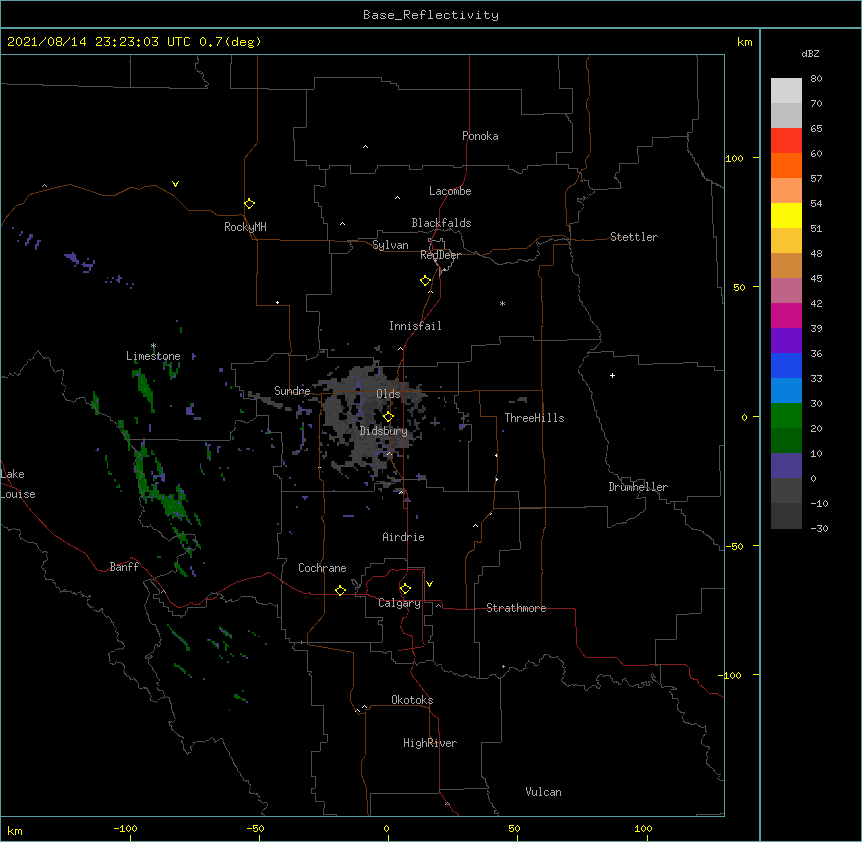Pick the purple-blue 0-10 dBZ legend swatch
Viewport: 862px width, 842px height.
tap(786, 466)
